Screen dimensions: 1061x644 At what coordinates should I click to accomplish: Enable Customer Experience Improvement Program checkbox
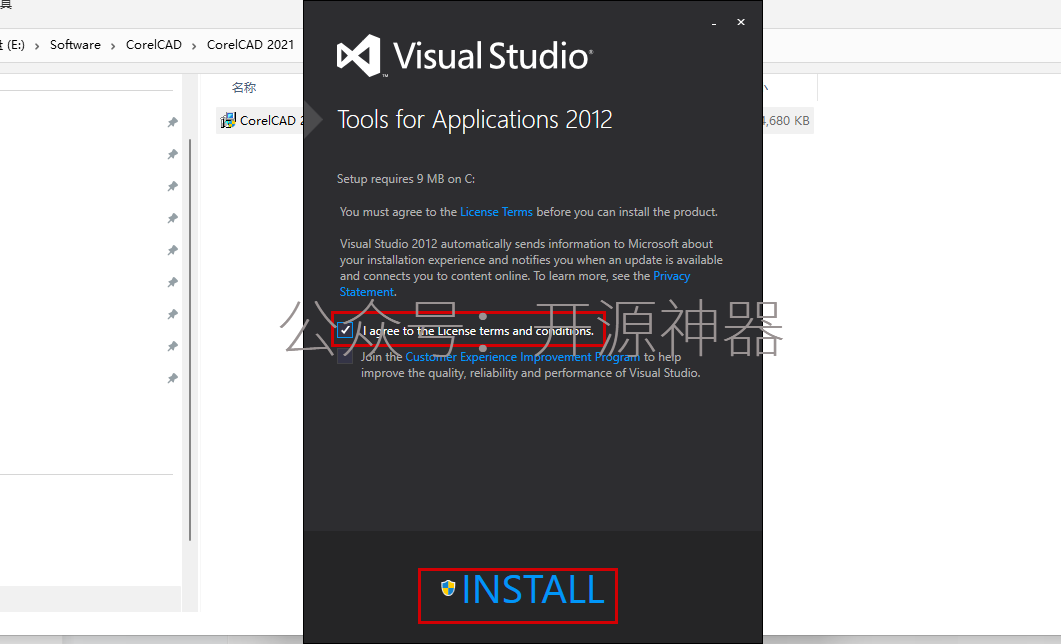345,356
